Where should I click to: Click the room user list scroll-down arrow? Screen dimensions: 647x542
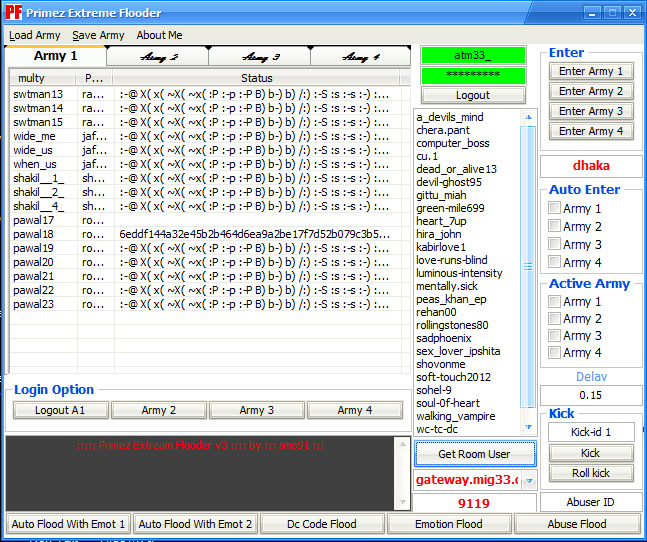529,427
